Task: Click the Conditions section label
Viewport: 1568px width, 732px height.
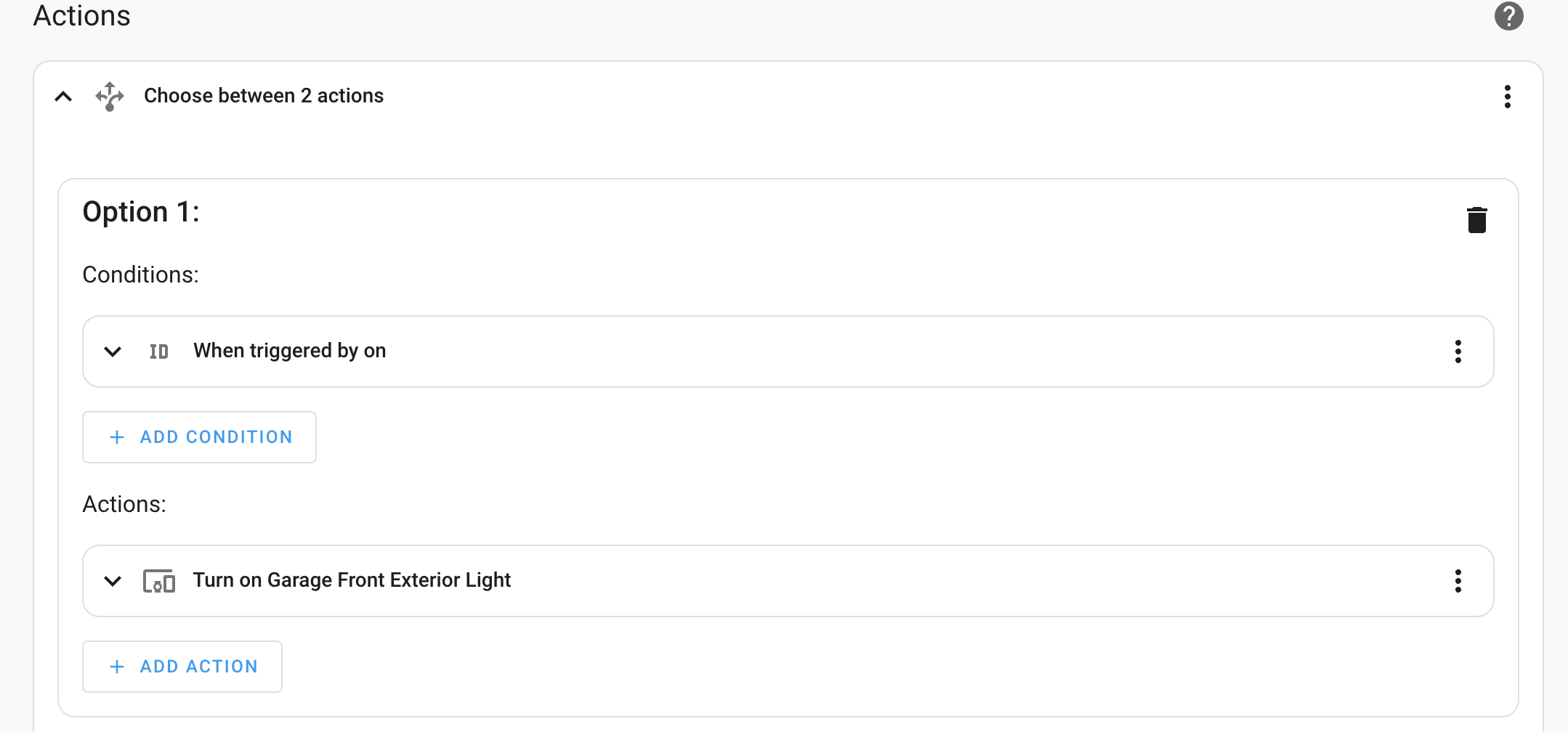Action: click(x=140, y=274)
